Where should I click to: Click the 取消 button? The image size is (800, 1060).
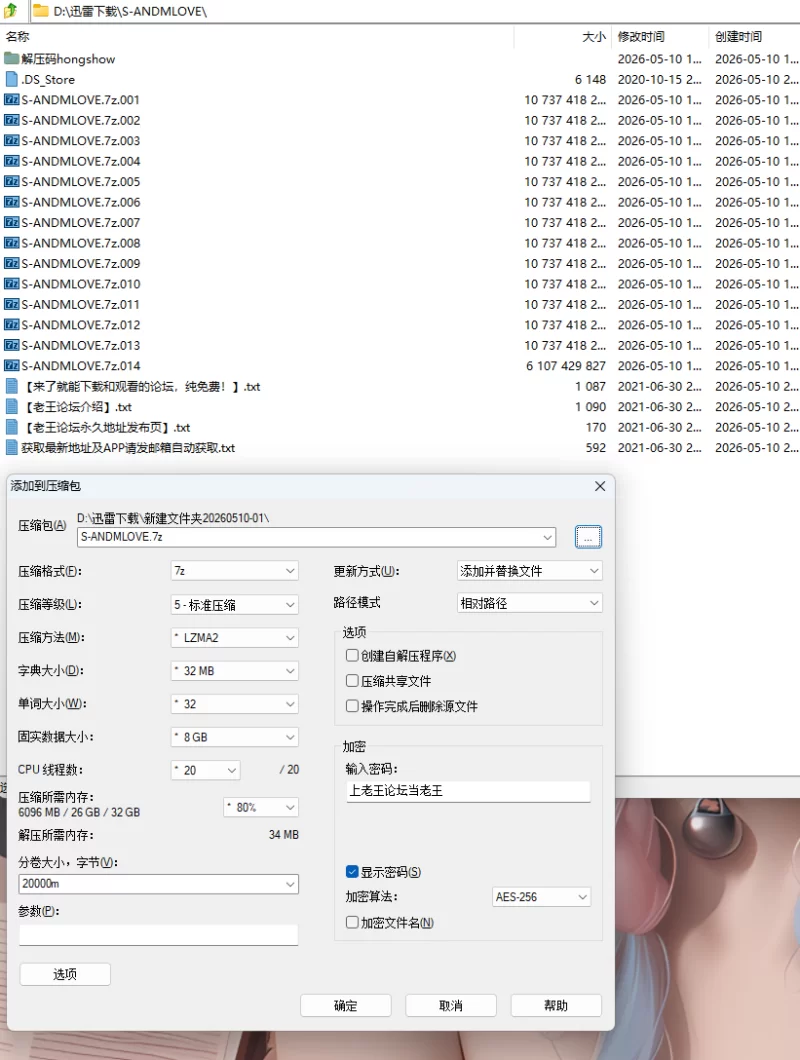click(x=451, y=1005)
